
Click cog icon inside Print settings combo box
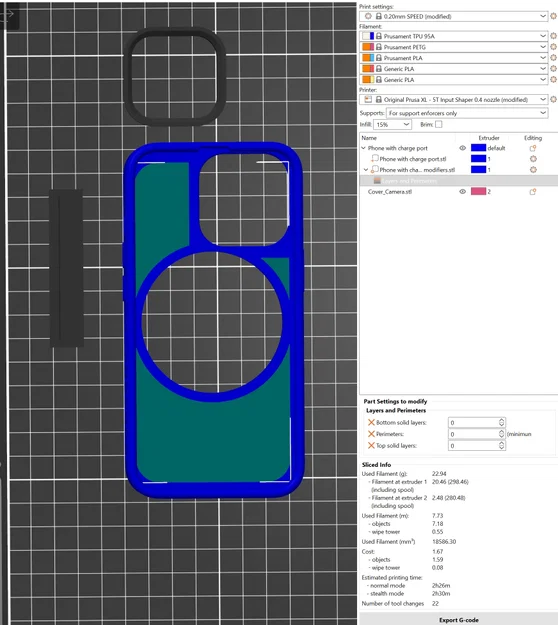[x=368, y=16]
